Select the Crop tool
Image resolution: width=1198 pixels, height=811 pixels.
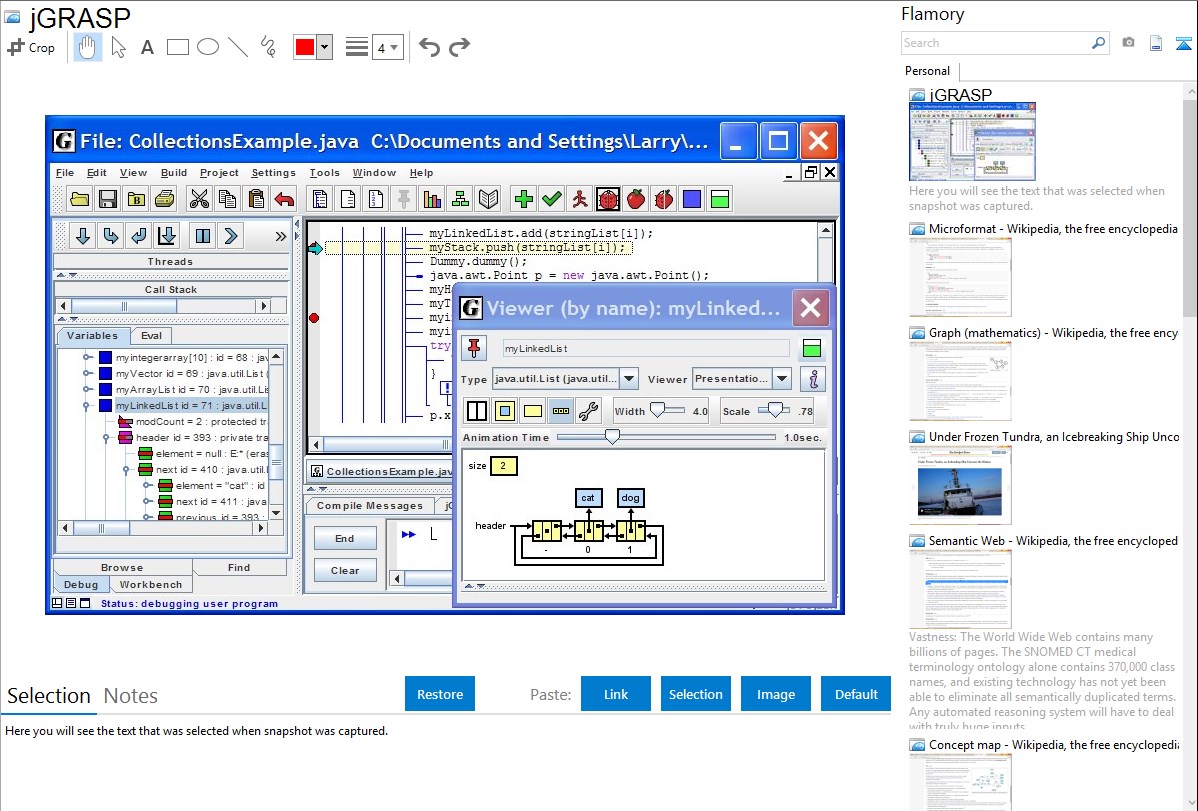[x=31, y=47]
